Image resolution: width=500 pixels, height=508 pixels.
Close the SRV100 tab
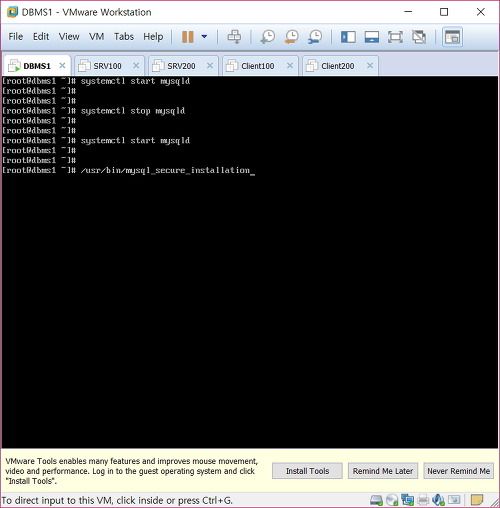pos(136,66)
